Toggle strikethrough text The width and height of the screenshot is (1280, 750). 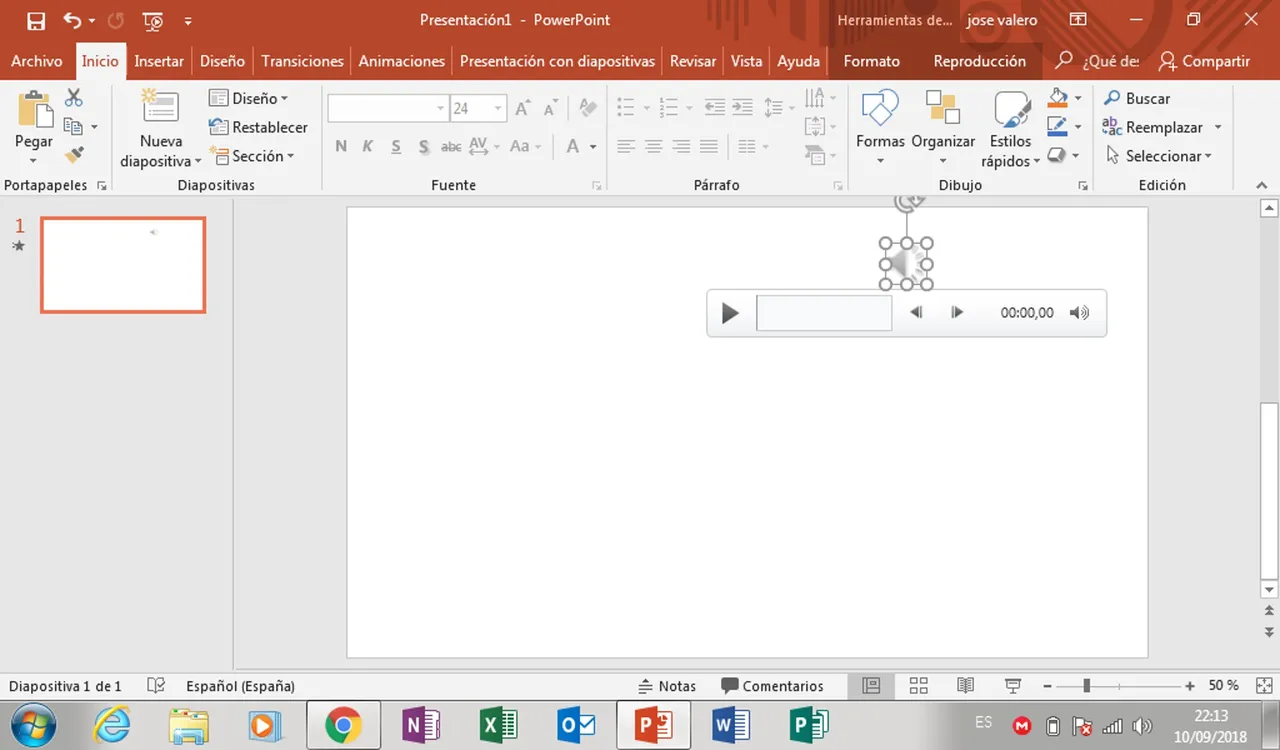pos(451,146)
